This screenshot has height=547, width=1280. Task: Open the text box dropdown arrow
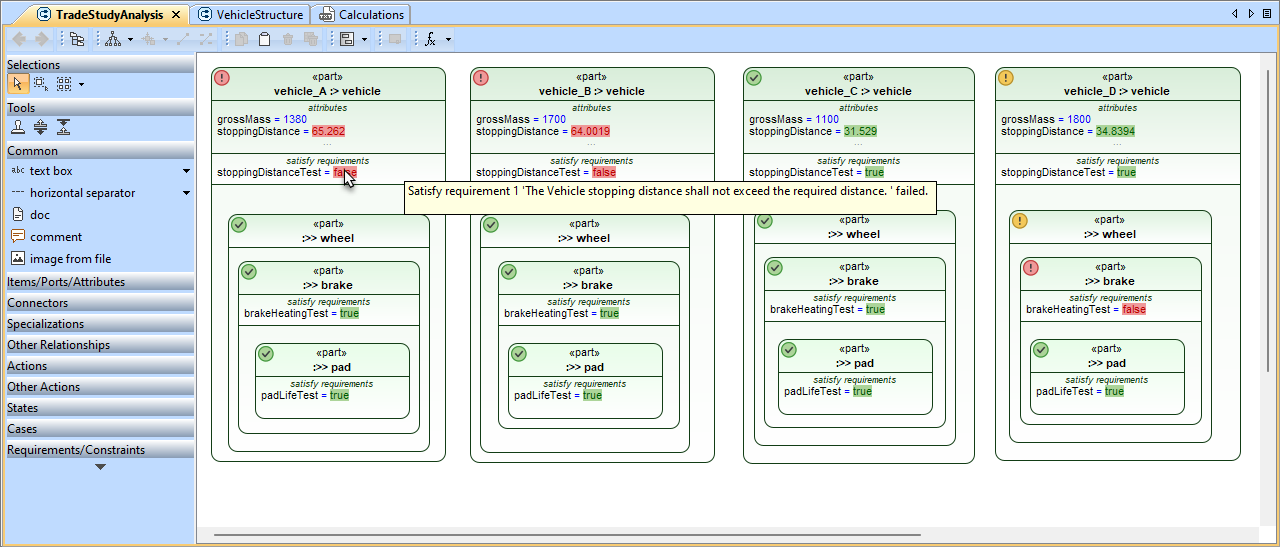coord(186,171)
